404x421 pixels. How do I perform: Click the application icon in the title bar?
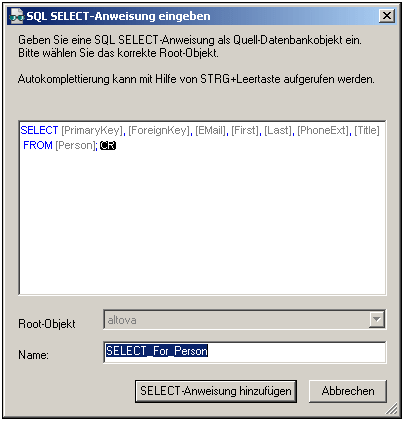tap(16, 16)
